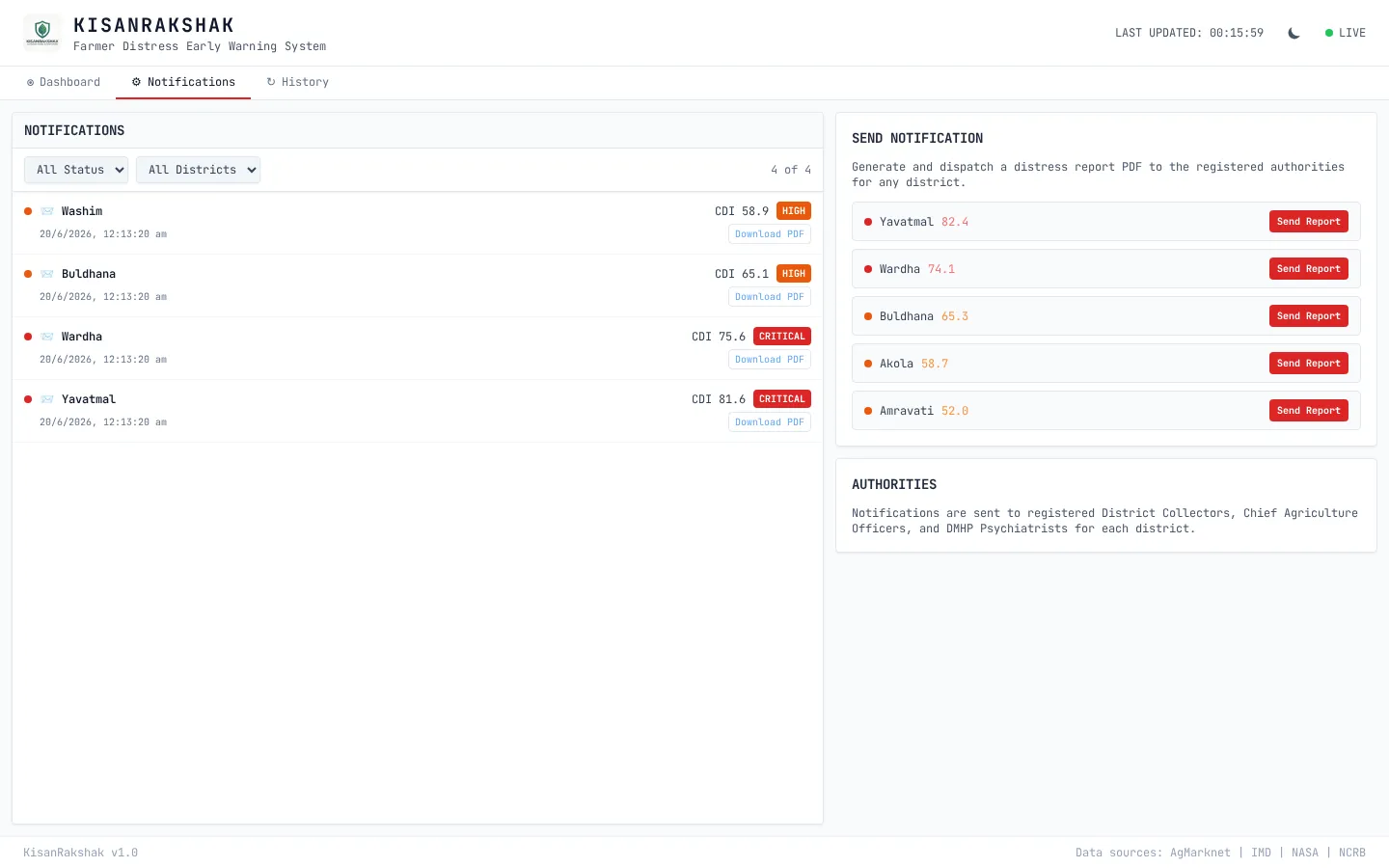Screen dimensions: 1389x868
Task: Click the envelope icon beside Buldhana notification
Action: [47, 274]
